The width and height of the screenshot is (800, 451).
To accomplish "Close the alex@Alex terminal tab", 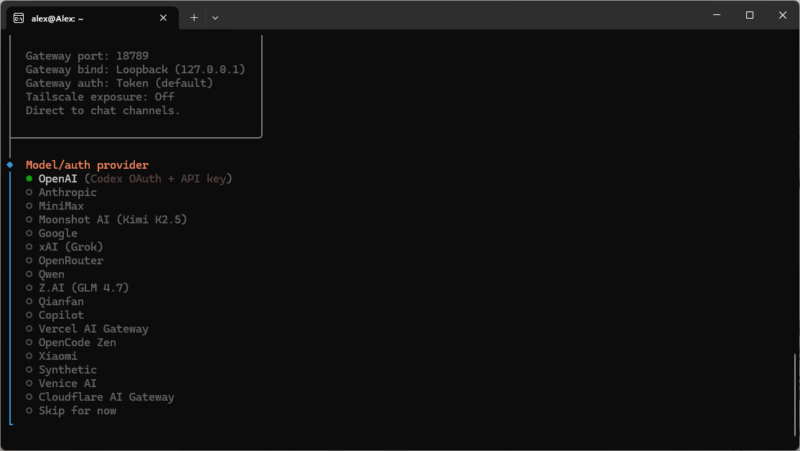I will pyautogui.click(x=164, y=17).
